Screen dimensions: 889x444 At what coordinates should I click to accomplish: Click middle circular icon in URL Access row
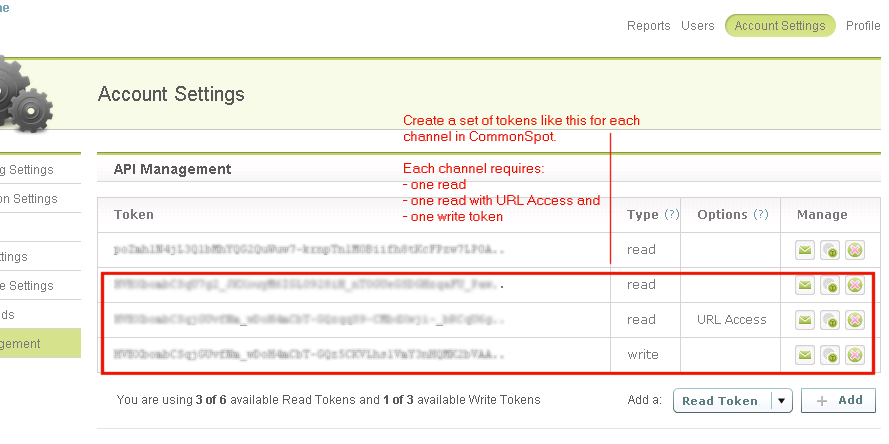[830, 321]
